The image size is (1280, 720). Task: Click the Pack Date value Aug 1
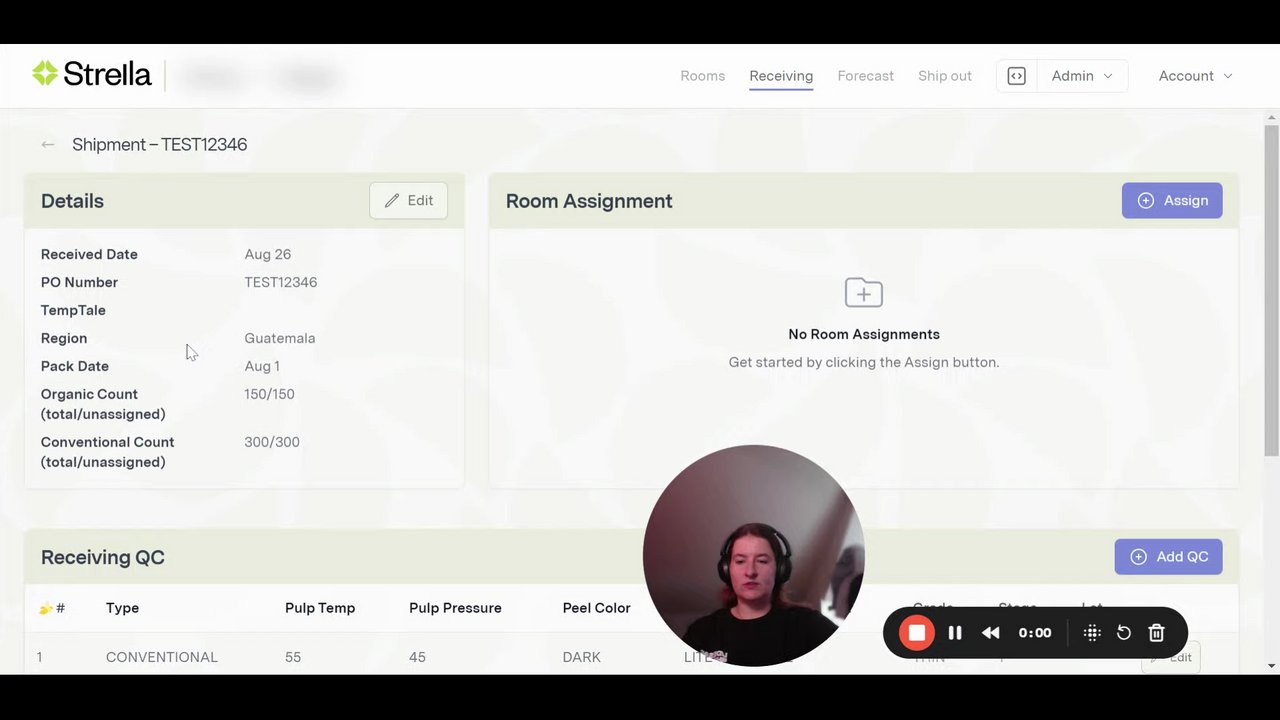tap(262, 366)
